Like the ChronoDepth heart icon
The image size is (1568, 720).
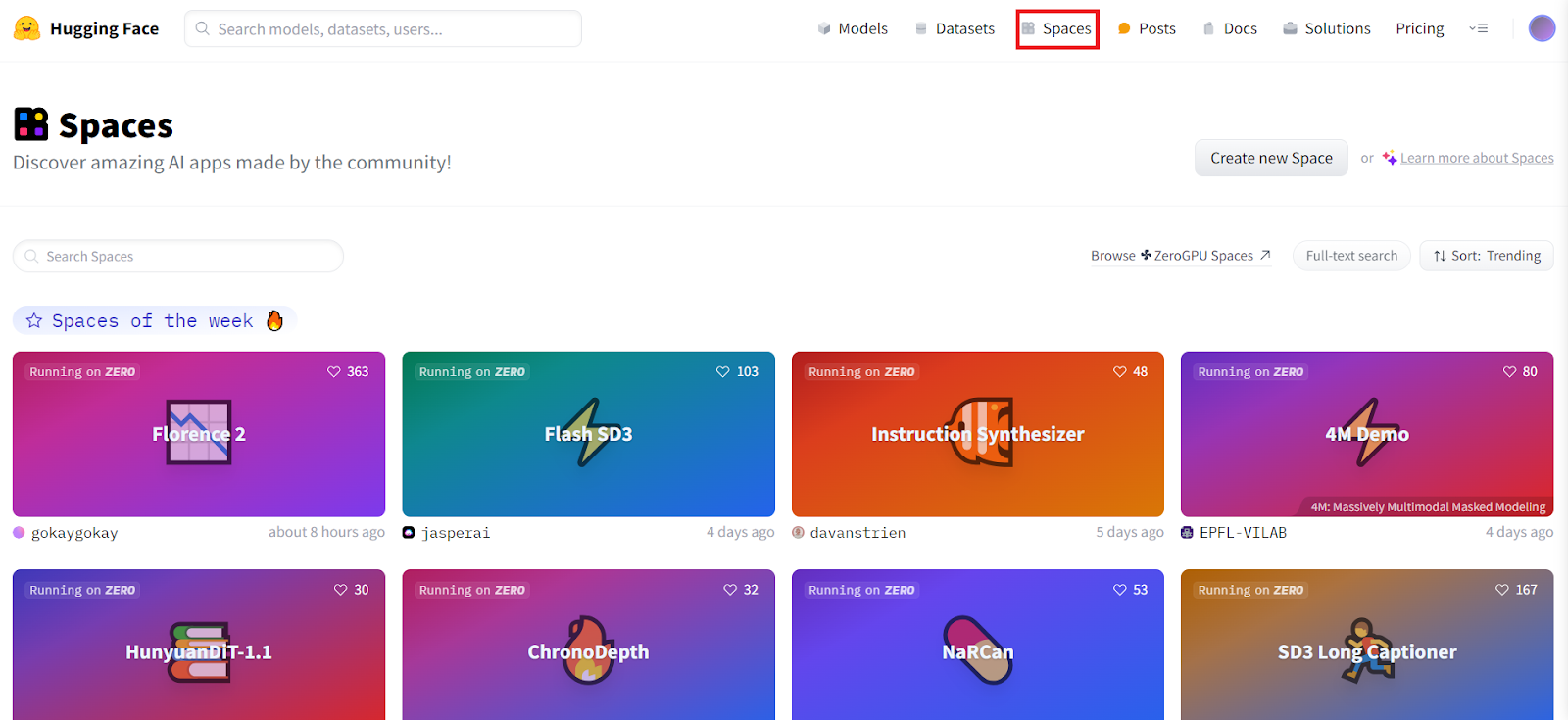[x=730, y=590]
